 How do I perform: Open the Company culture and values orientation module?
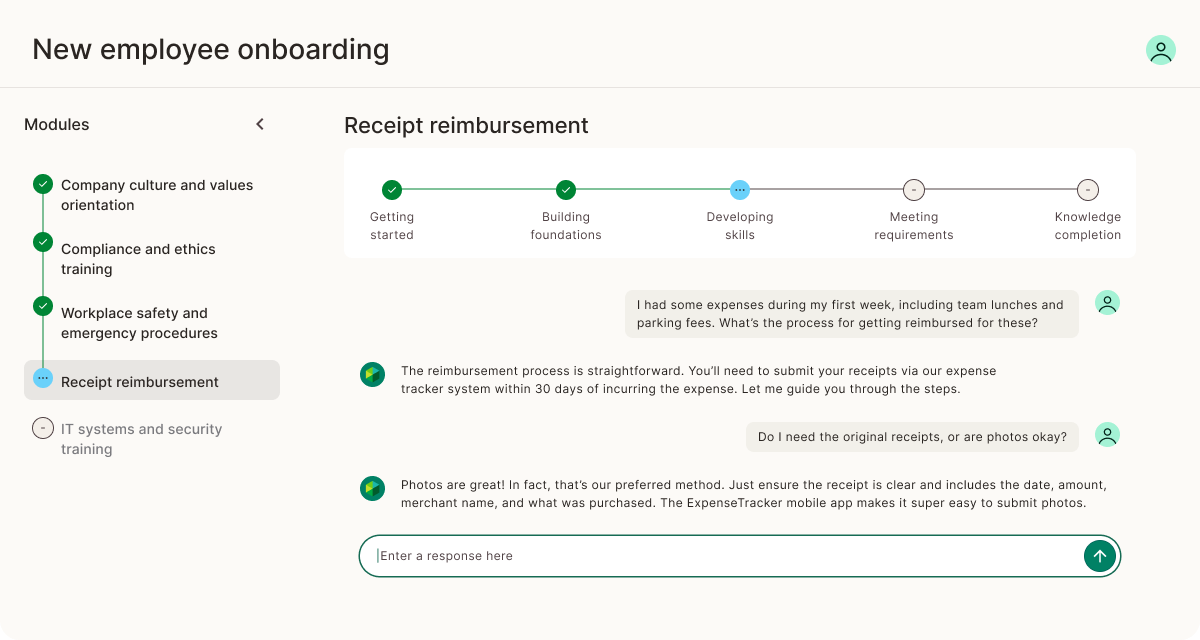point(157,195)
